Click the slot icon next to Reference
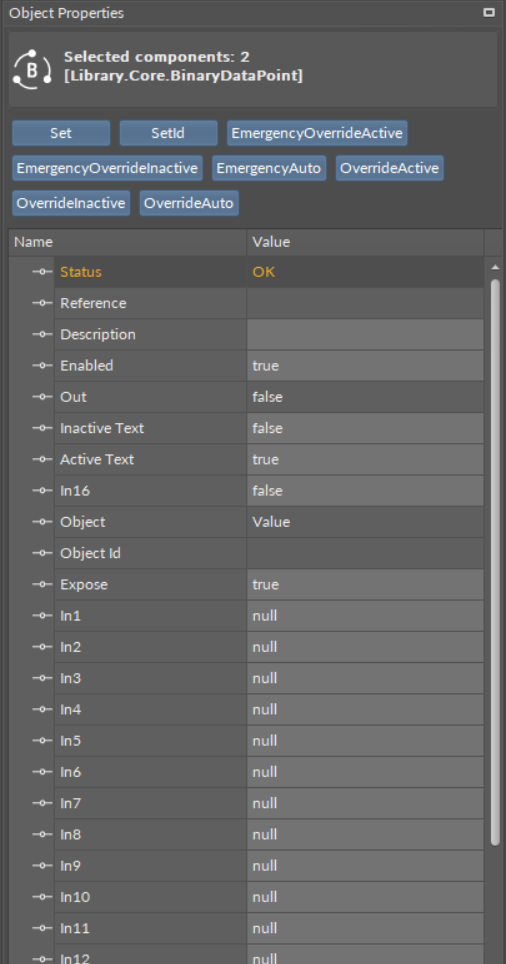506x964 pixels. click(x=42, y=303)
